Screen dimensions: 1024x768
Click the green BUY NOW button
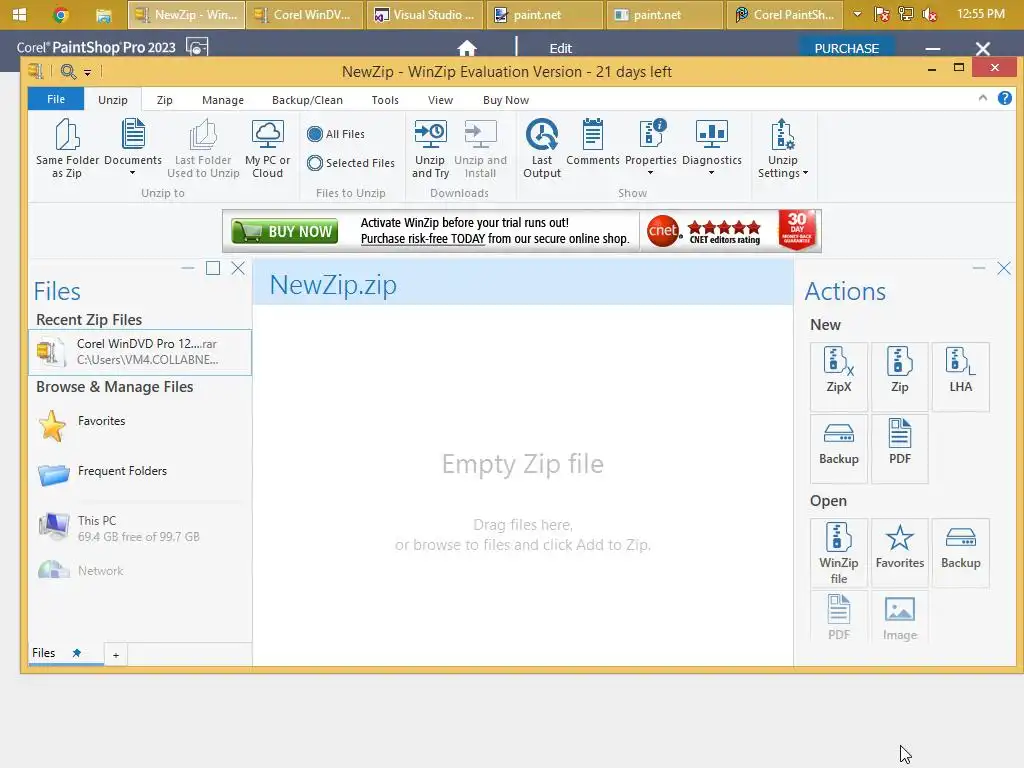[x=285, y=231]
